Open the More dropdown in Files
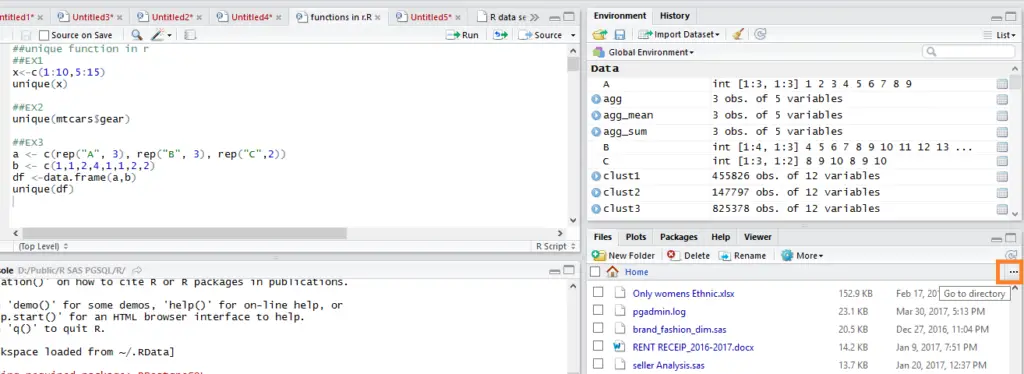1024x374 pixels. [803, 256]
